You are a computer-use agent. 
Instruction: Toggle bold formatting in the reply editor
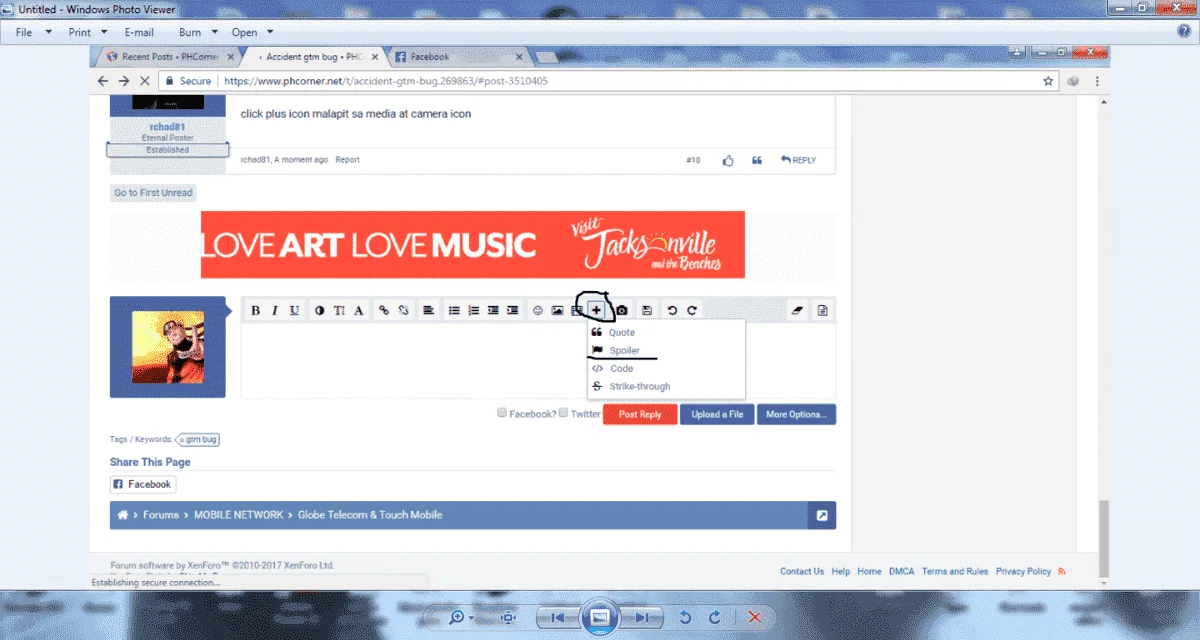(255, 311)
